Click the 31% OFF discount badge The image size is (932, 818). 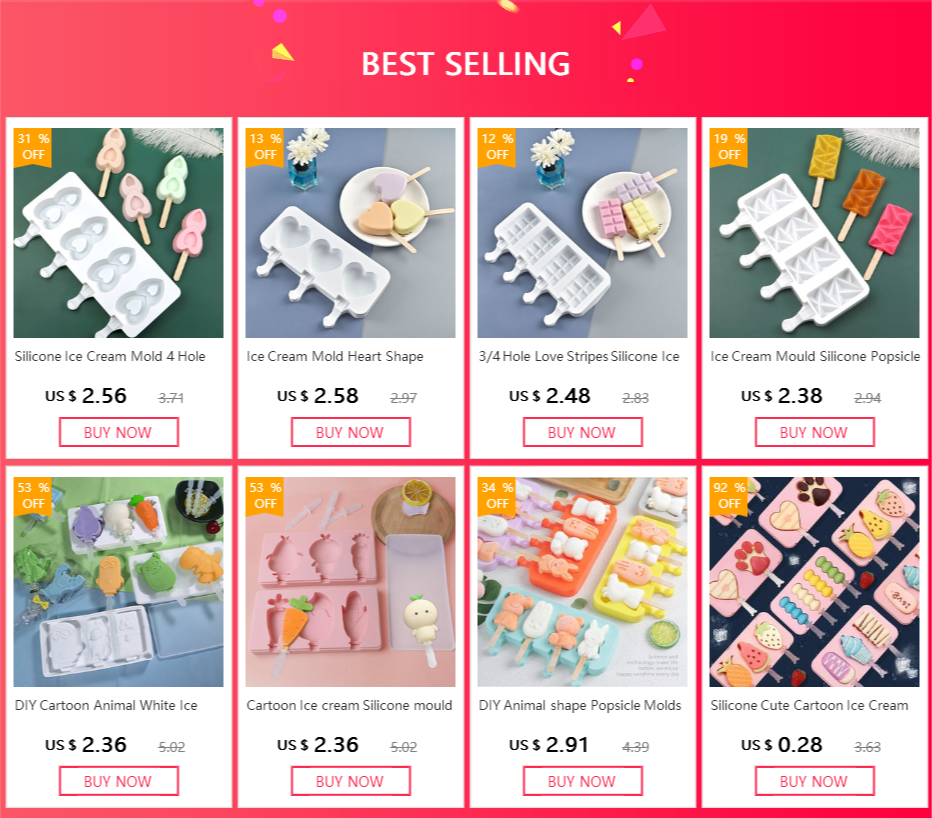[x=33, y=147]
